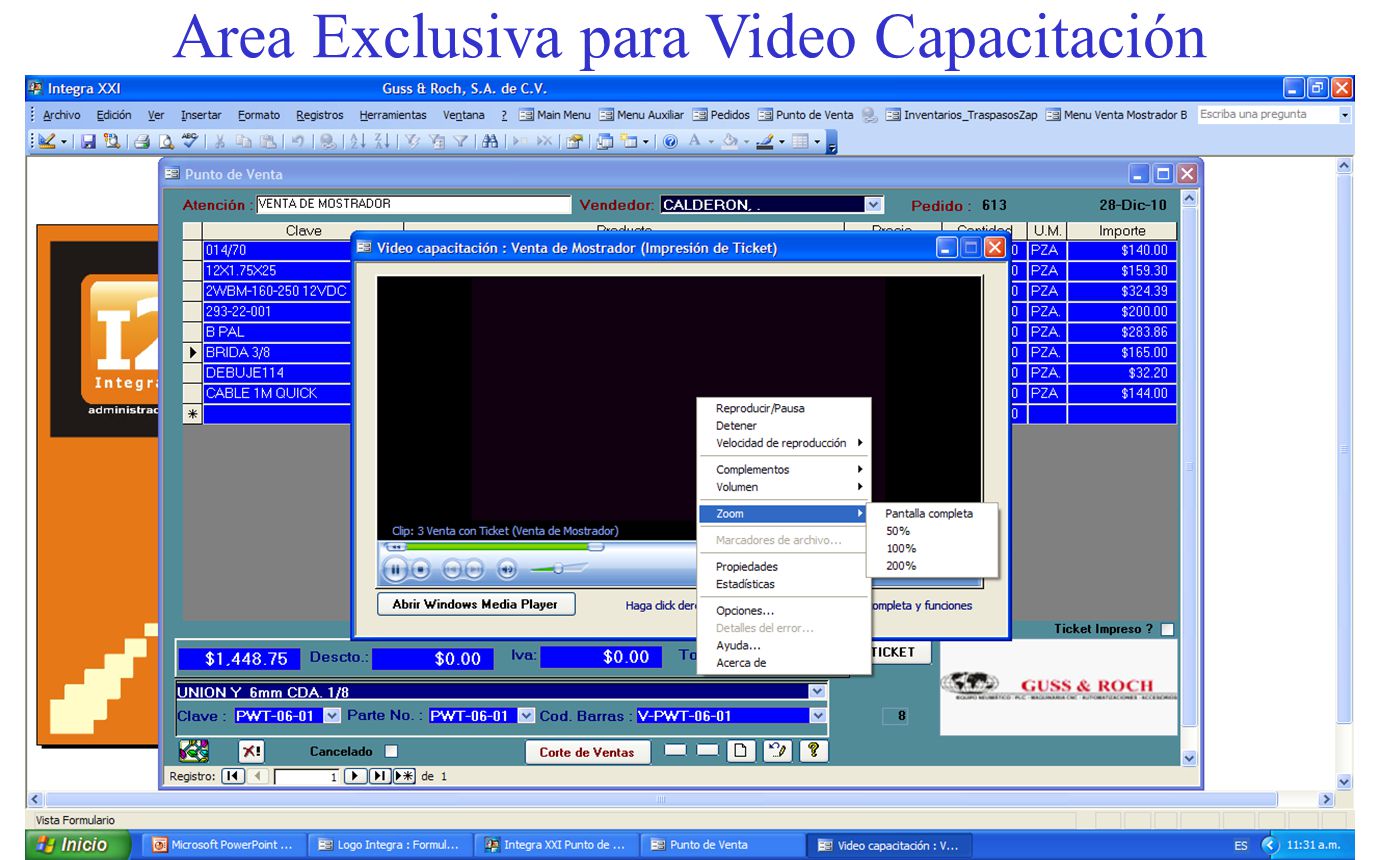Click the Undo toolbar icon
The height and width of the screenshot is (860, 1380).
(x=297, y=142)
